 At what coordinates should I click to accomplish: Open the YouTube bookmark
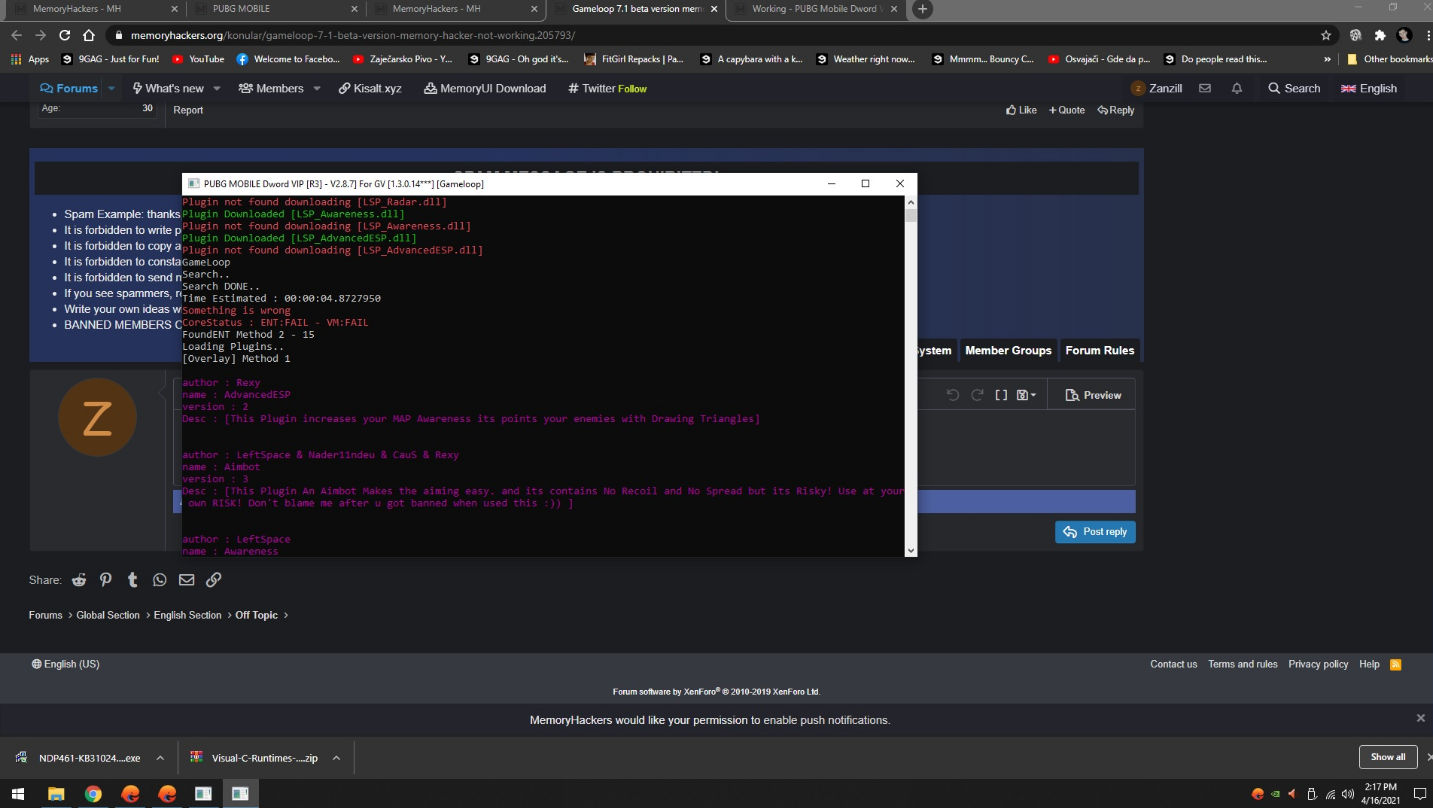pyautogui.click(x=198, y=59)
